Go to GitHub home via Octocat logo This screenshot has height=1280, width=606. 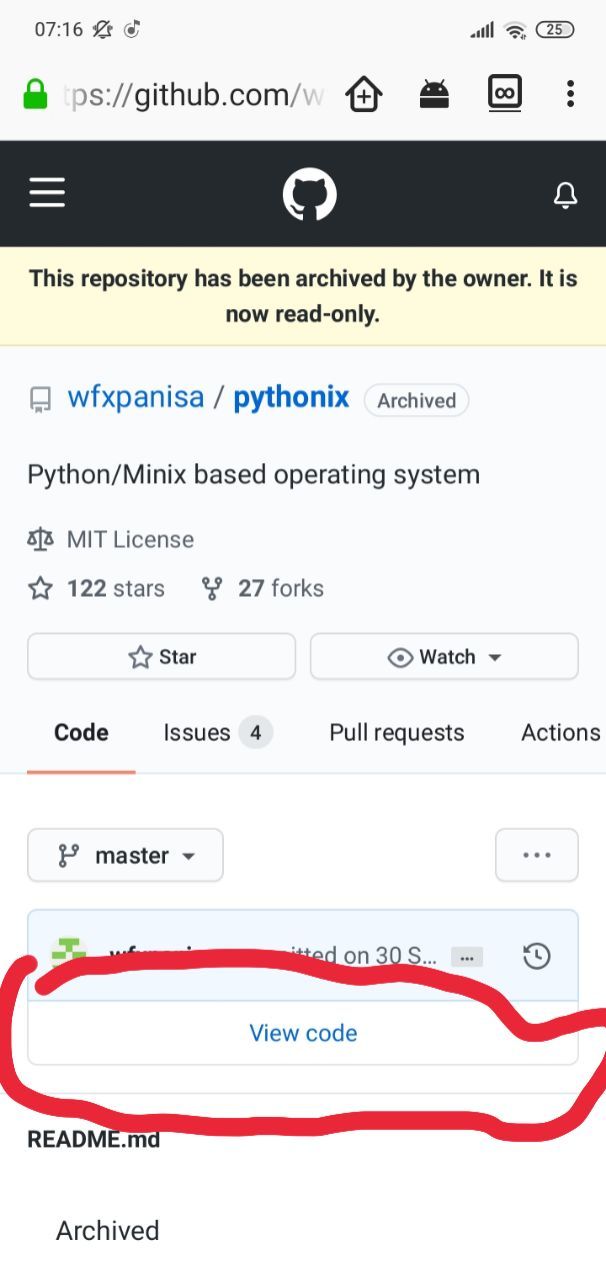point(310,194)
